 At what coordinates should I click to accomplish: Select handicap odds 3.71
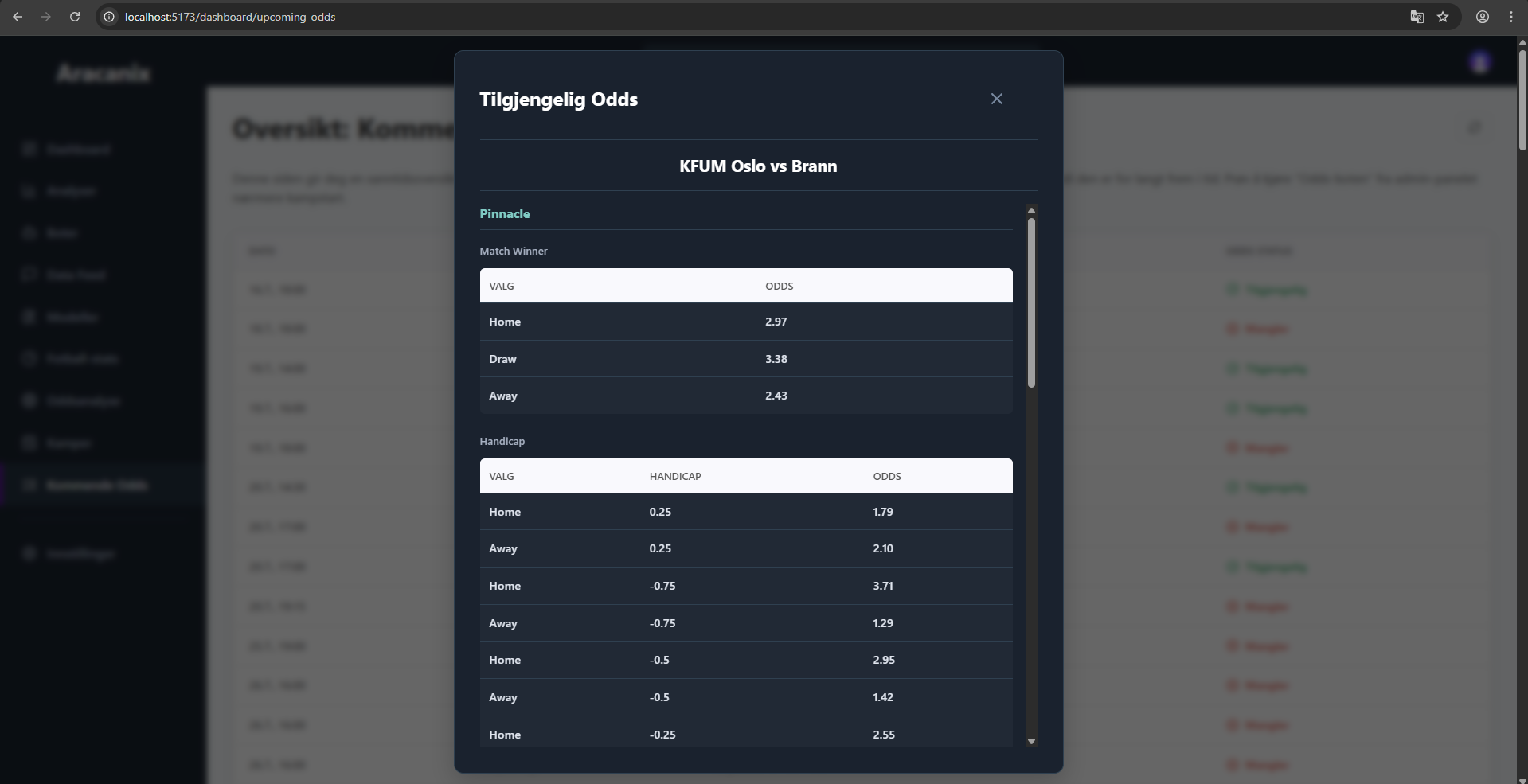[883, 586]
